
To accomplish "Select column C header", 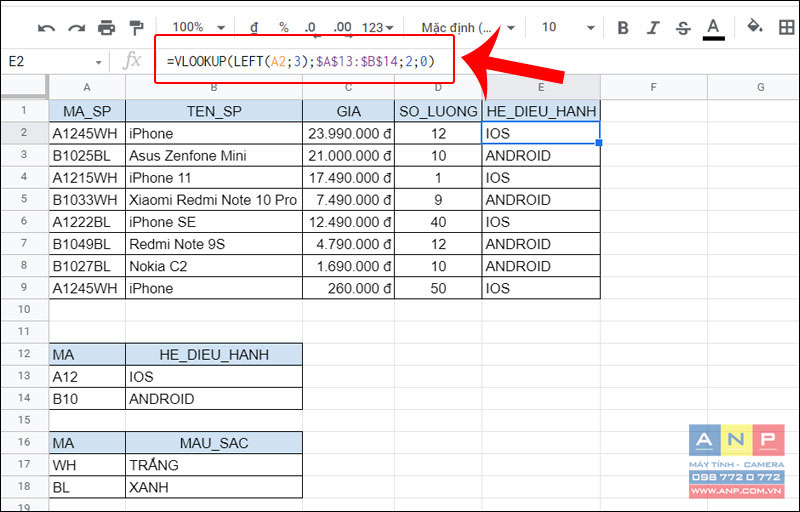I will (348, 87).
